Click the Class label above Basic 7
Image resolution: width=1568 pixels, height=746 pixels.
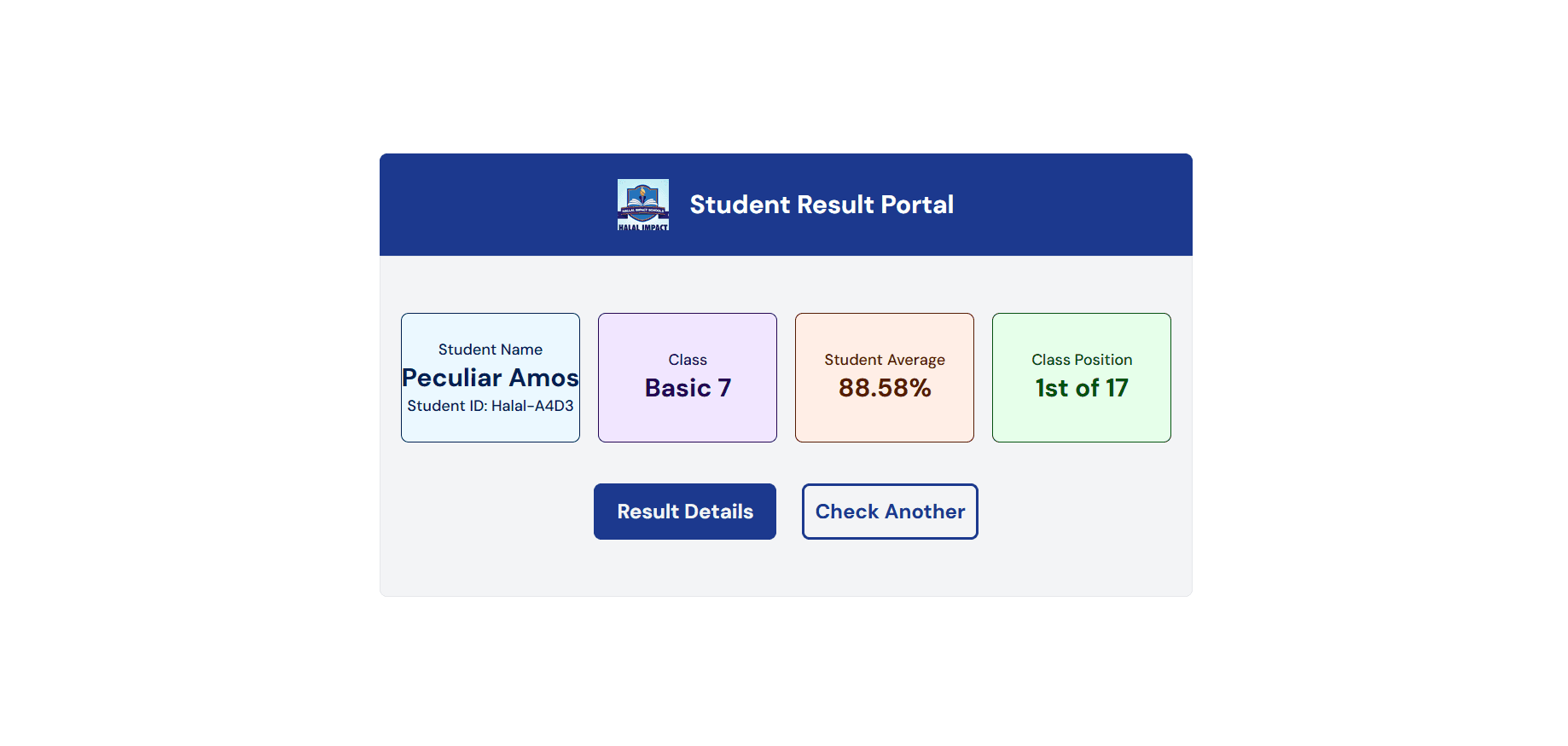(x=688, y=360)
